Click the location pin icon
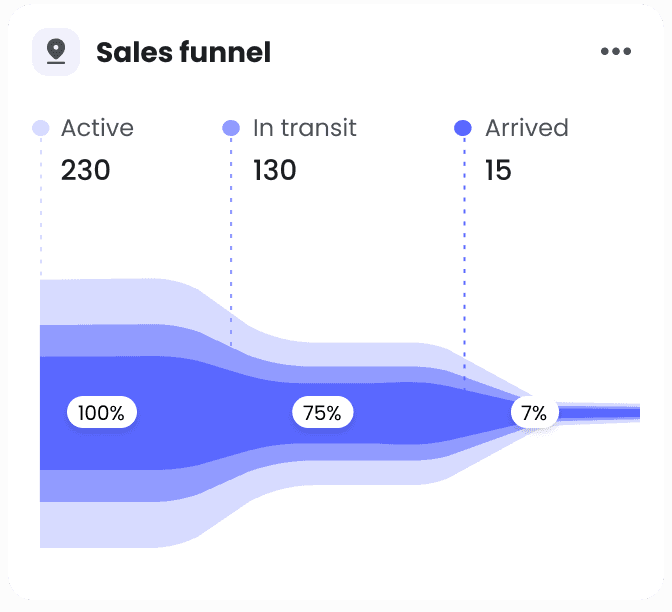This screenshot has height=612, width=672. tap(56, 52)
